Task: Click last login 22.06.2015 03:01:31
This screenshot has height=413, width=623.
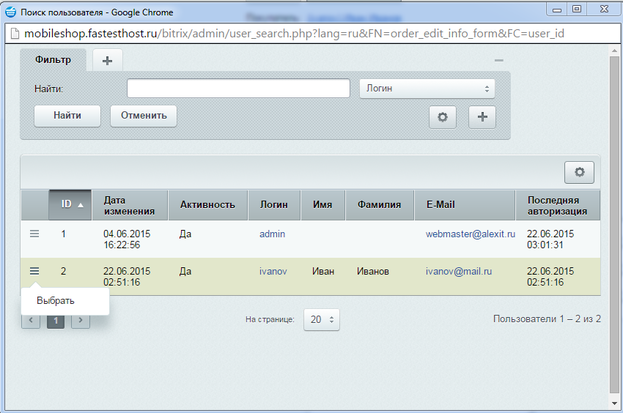Action: pos(550,239)
